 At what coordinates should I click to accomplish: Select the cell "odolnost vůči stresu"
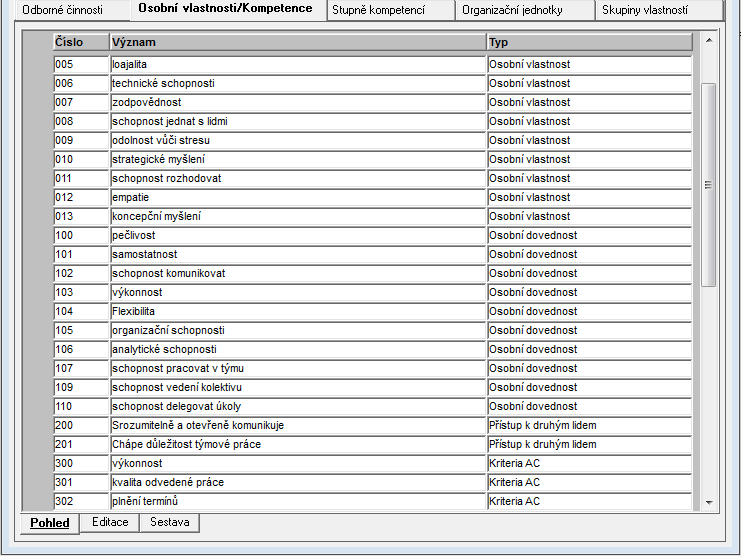(x=298, y=140)
